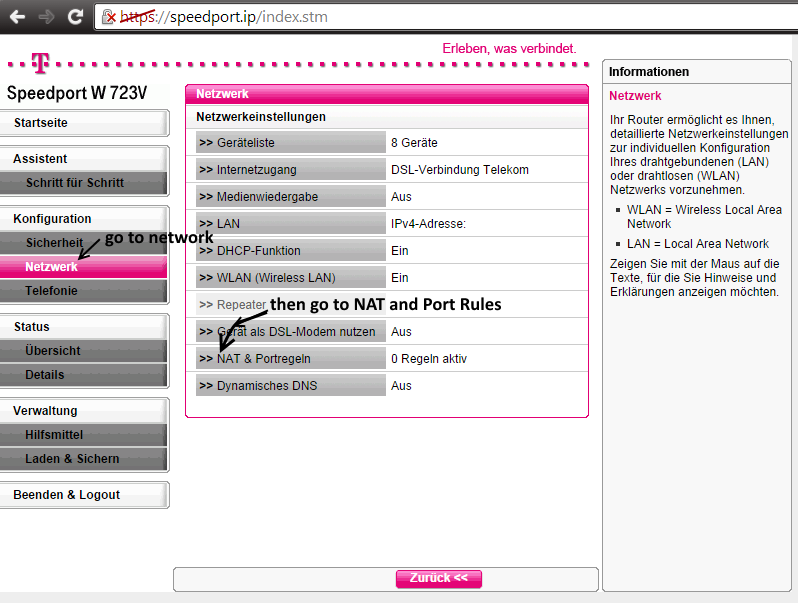Click the browser forward arrow

pos(46,17)
